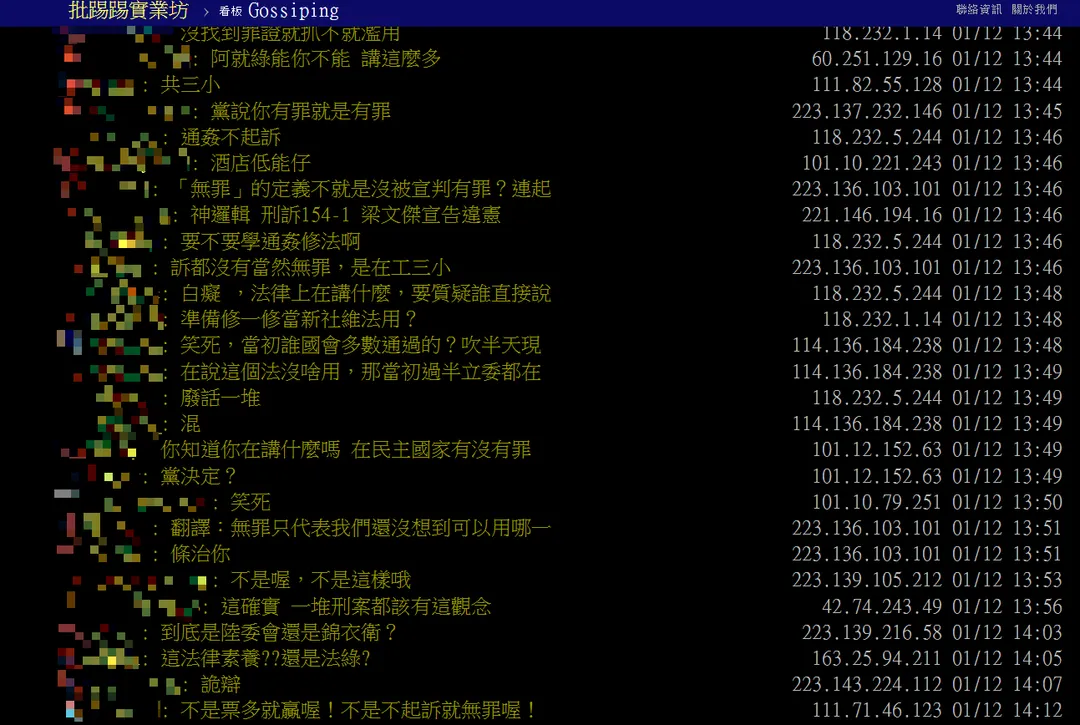Click comment 這確實 一堆刑案都該有這觀念
Screen dimensions: 1080x725
[356, 607]
